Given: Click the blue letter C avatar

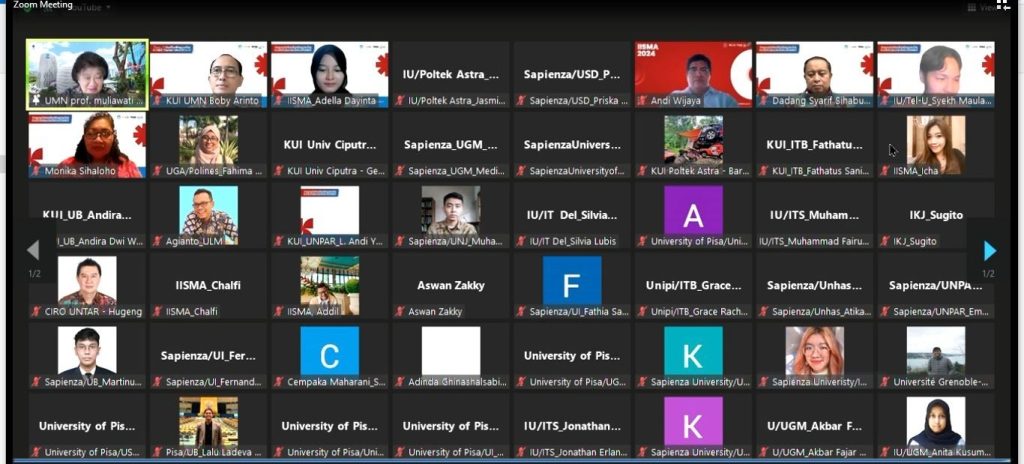Looking at the screenshot, I should pos(329,351).
